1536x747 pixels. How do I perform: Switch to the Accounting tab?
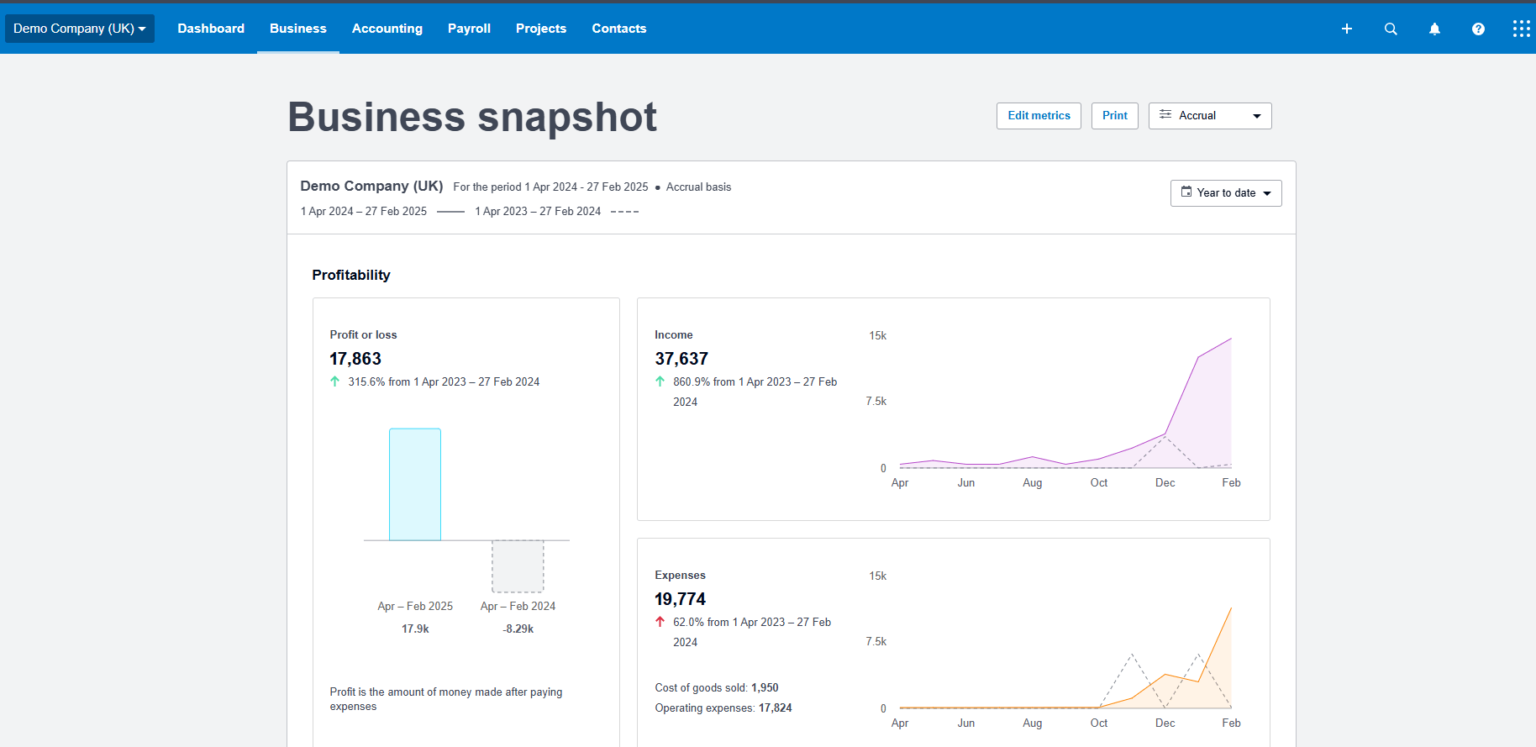pos(387,28)
